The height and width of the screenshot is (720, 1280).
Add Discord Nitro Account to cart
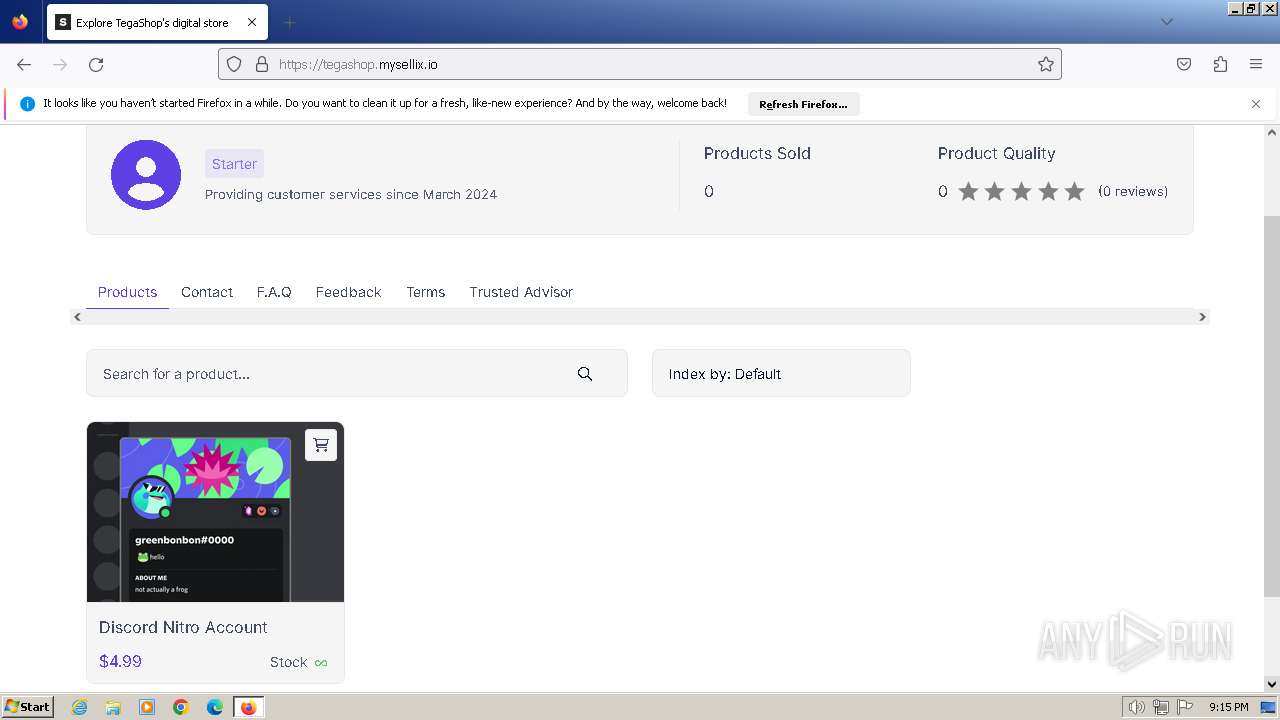[321, 445]
